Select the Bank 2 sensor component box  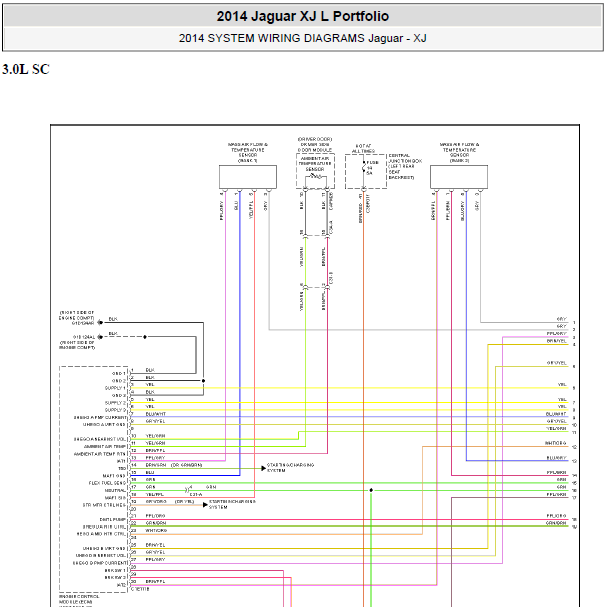[x=459, y=177]
